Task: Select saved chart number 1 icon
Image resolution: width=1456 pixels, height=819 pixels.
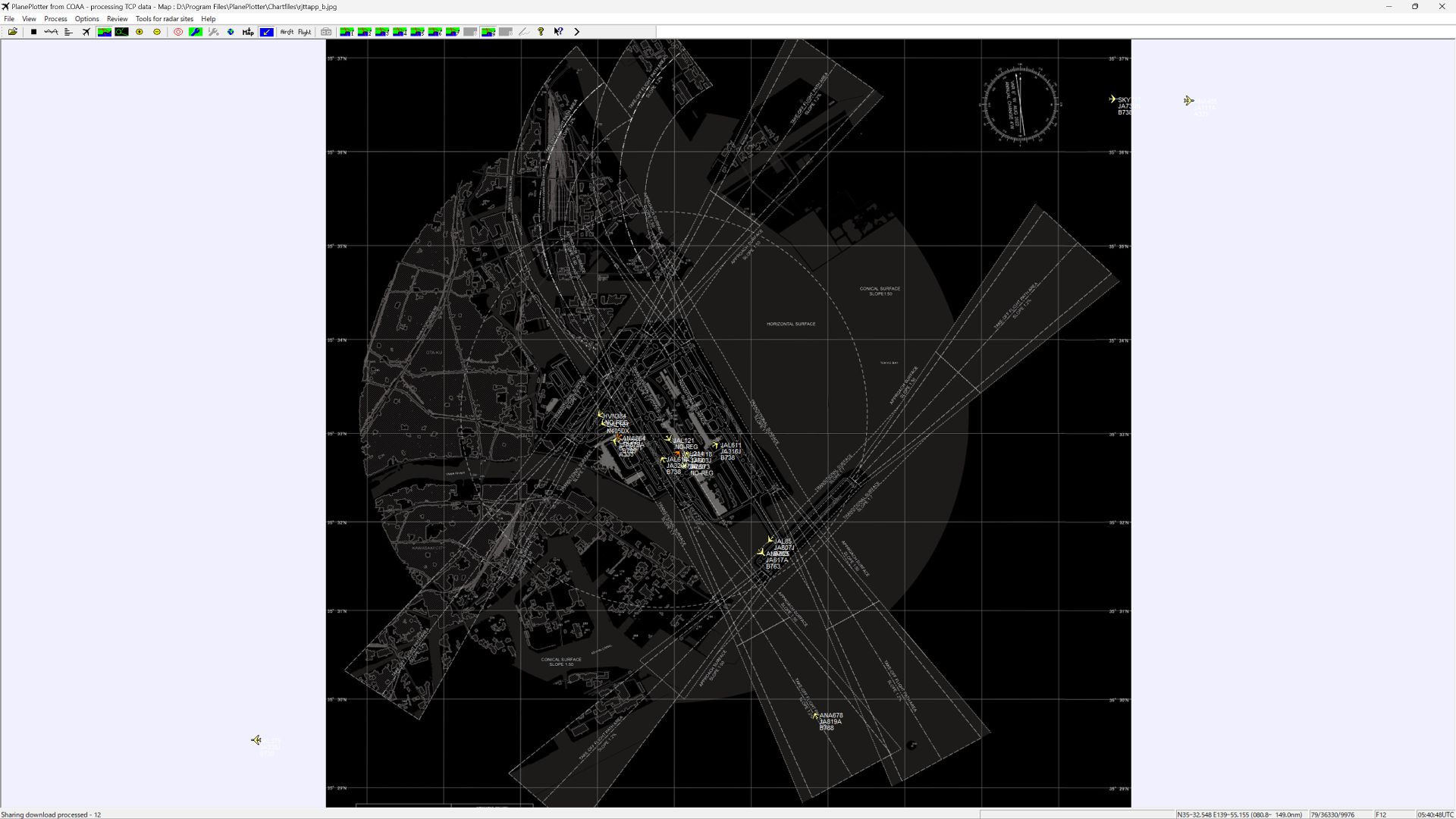Action: (347, 32)
